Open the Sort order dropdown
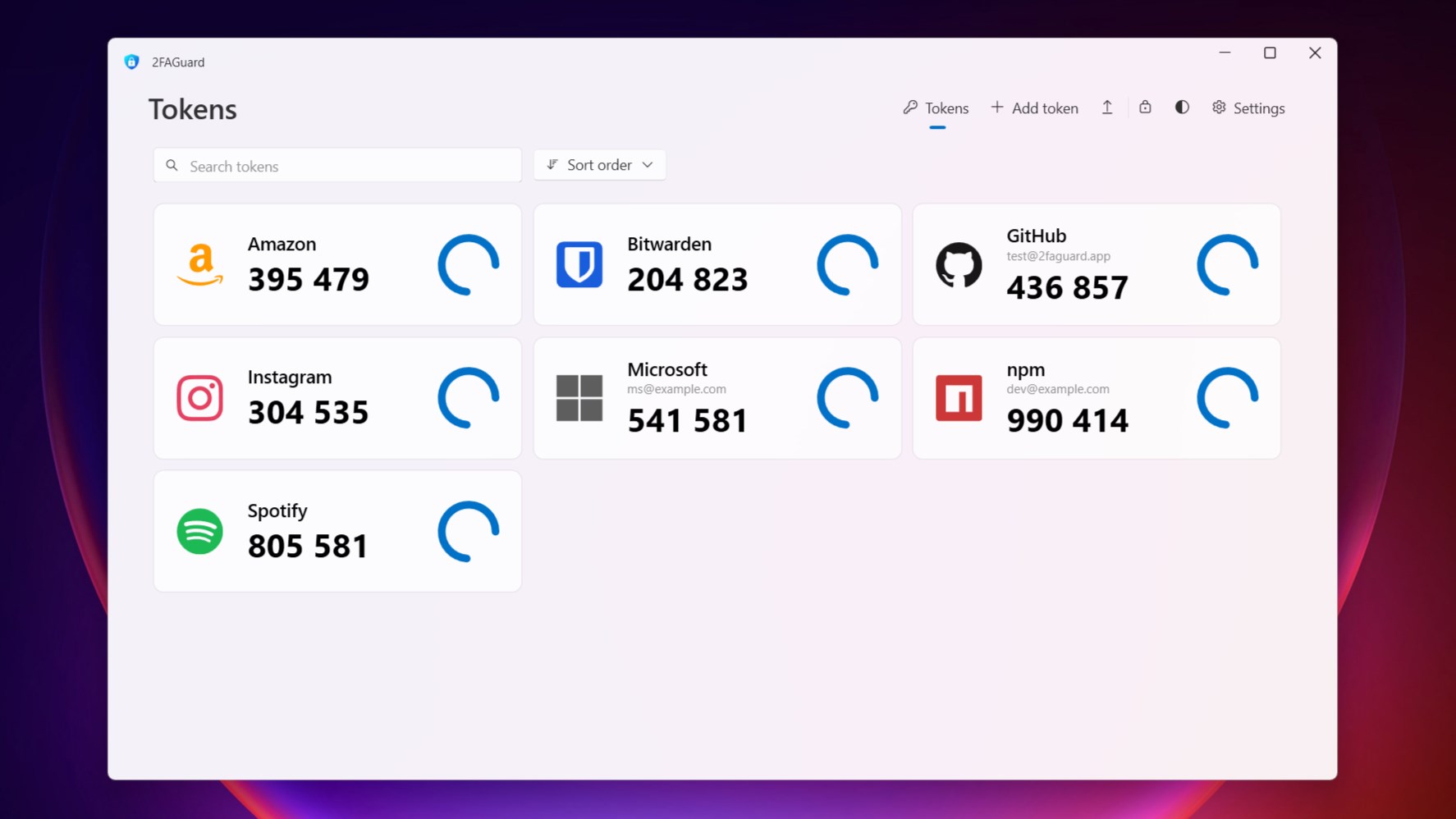Image resolution: width=1456 pixels, height=819 pixels. [599, 165]
